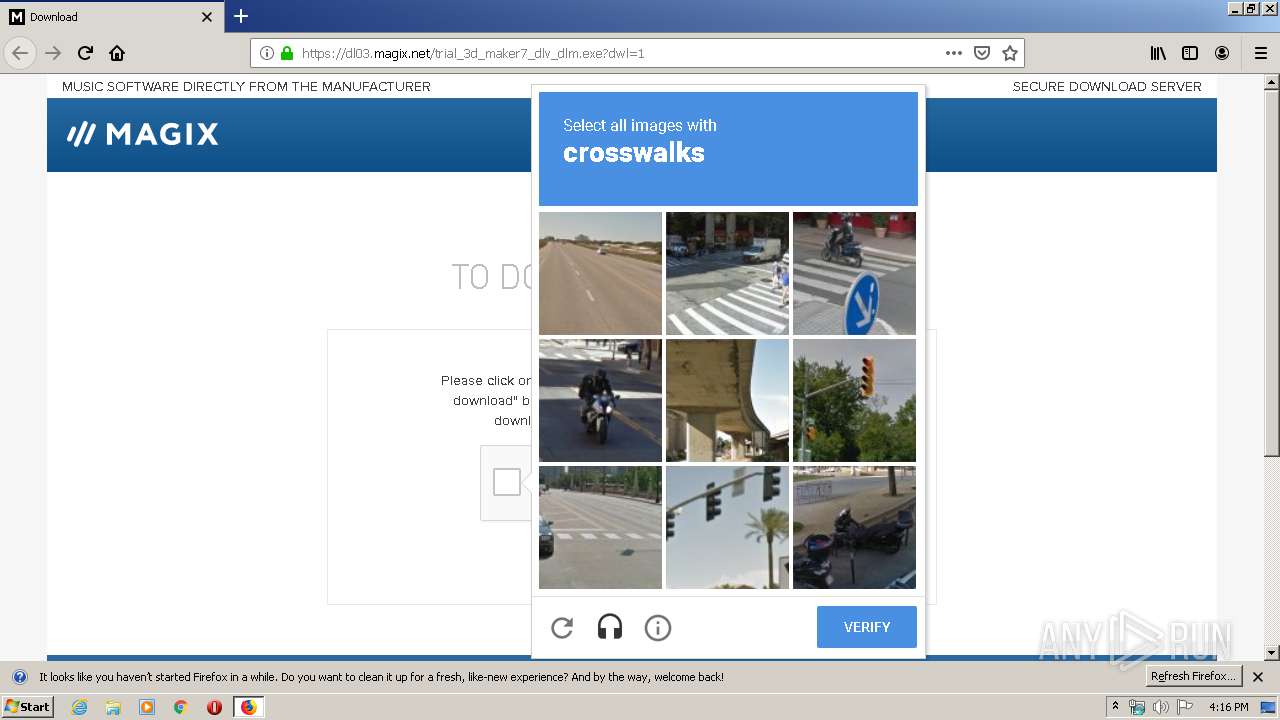Reload the captcha challenge images

click(562, 628)
